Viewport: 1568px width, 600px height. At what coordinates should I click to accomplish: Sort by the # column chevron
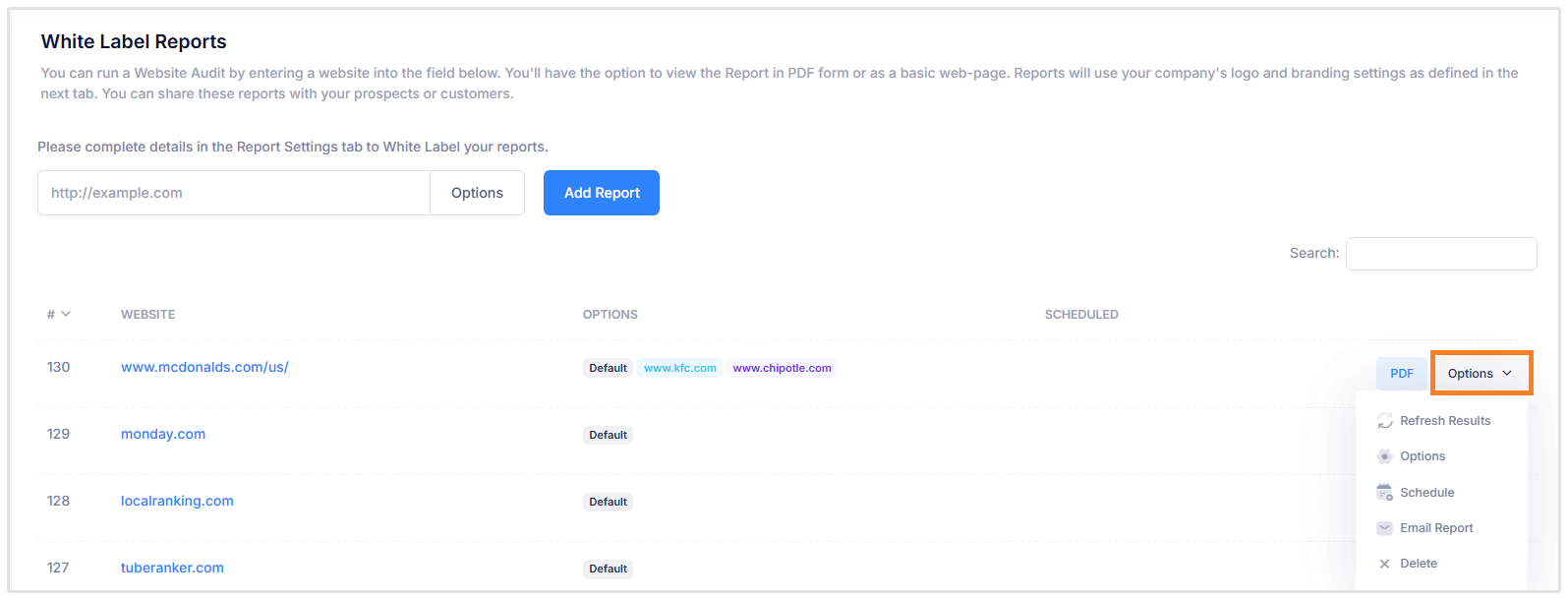(x=66, y=315)
